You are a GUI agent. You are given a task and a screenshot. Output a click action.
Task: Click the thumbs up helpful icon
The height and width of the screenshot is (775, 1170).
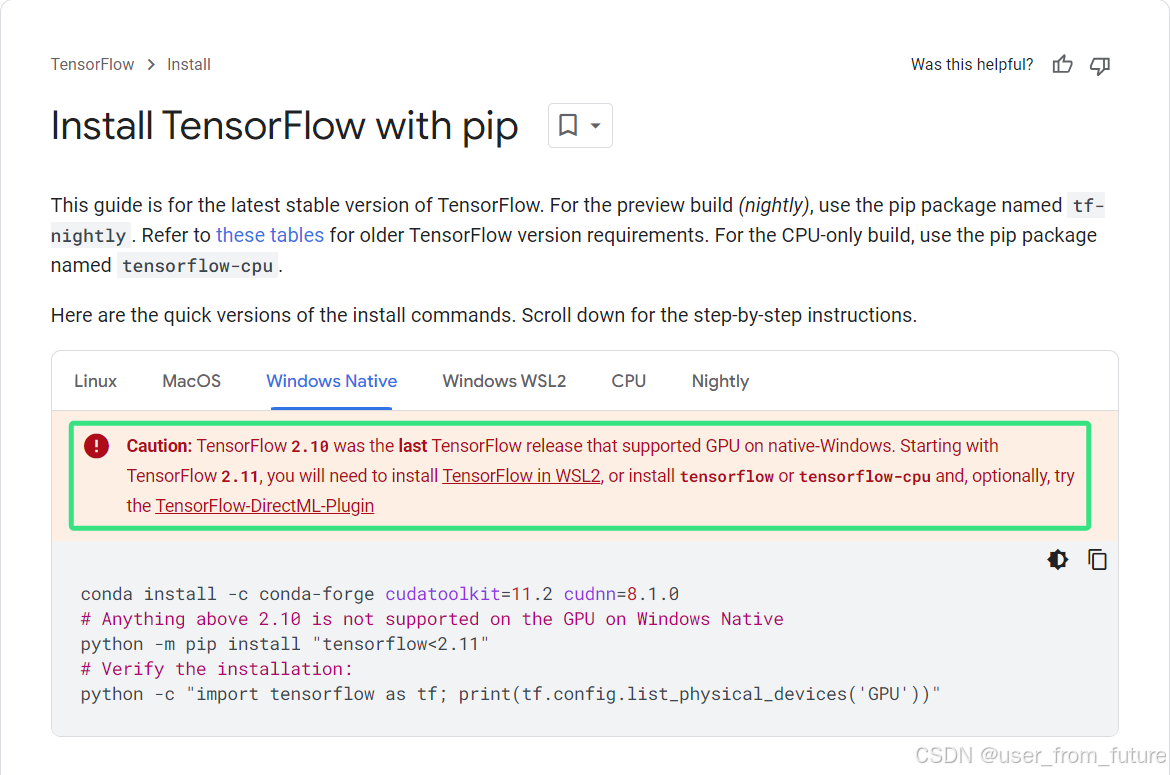(1063, 65)
